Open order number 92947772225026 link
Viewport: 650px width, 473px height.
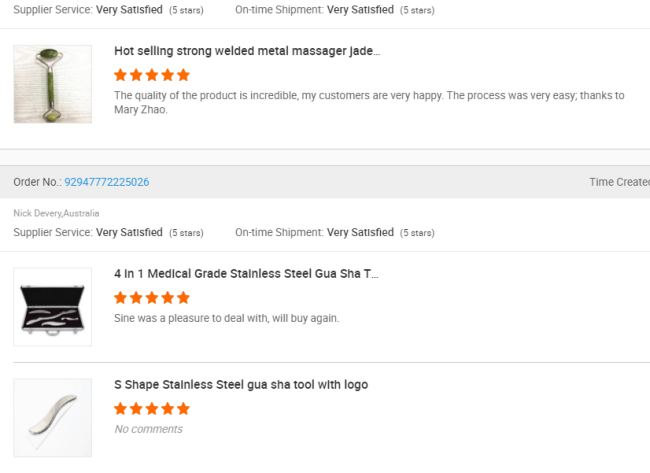[x=107, y=182]
